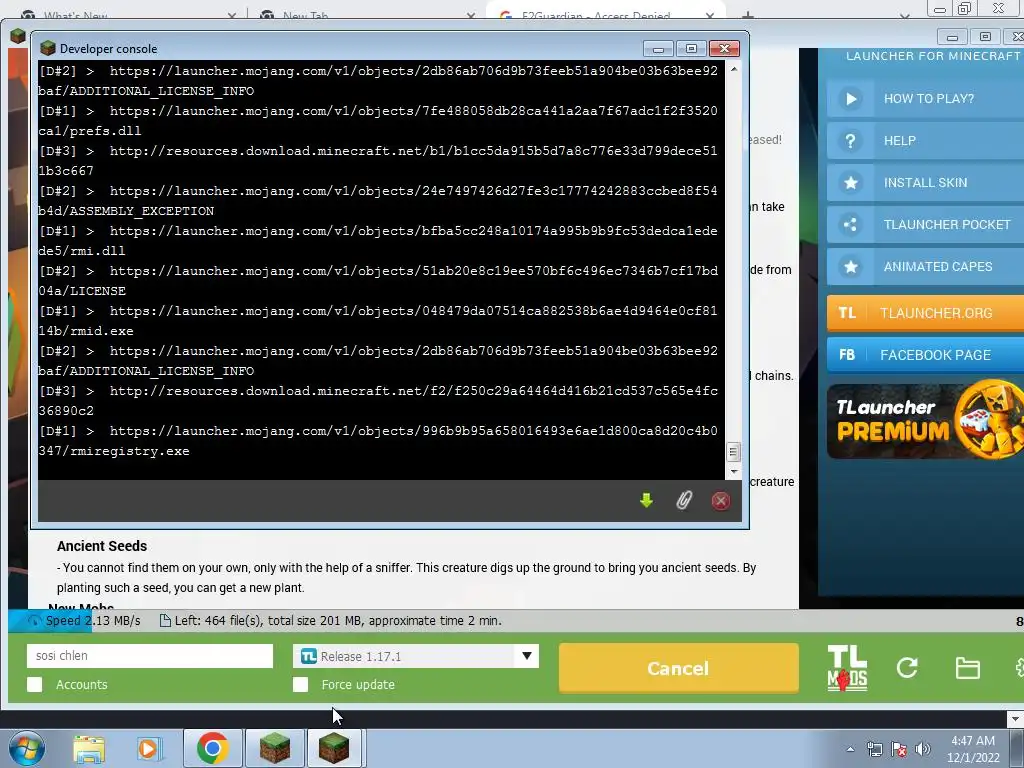This screenshot has height=768, width=1024.
Task: Click the volume speaker tray icon
Action: click(922, 749)
